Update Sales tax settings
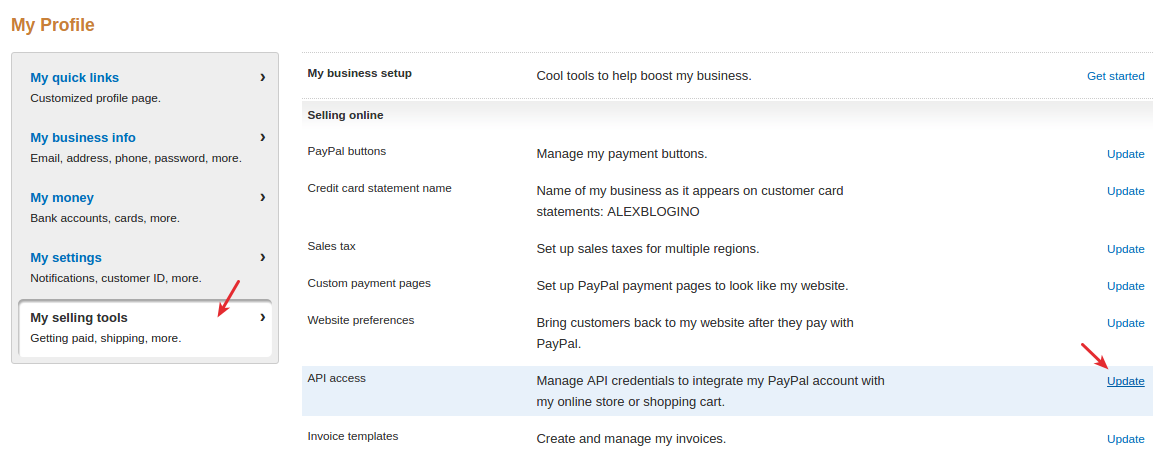The width and height of the screenshot is (1165, 455). [1126, 249]
